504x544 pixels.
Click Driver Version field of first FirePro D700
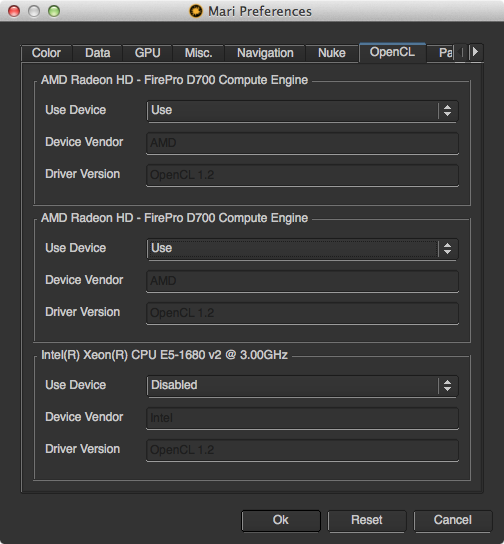(302, 175)
